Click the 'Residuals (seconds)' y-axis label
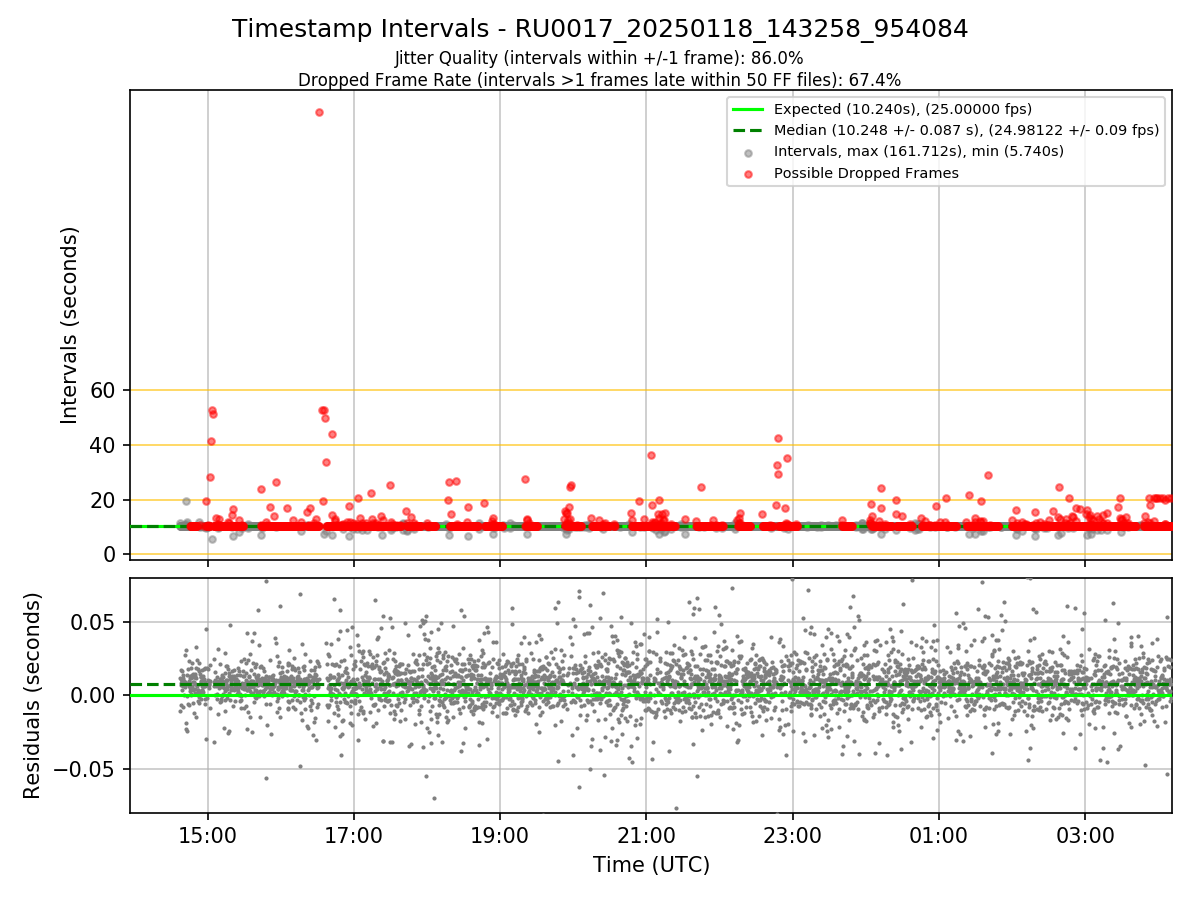Image resolution: width=1200 pixels, height=900 pixels. coord(33,695)
